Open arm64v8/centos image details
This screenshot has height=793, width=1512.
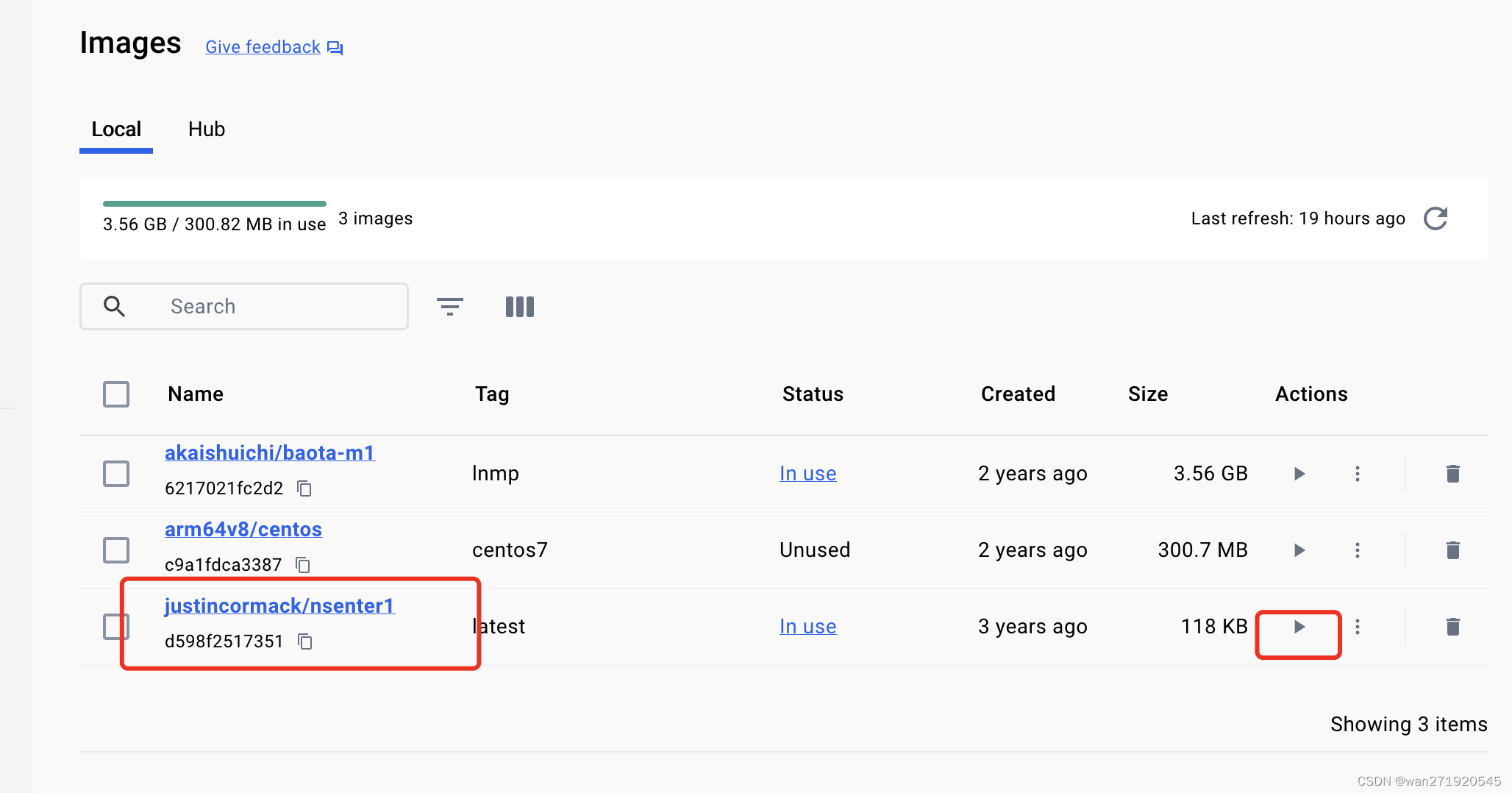point(243,530)
